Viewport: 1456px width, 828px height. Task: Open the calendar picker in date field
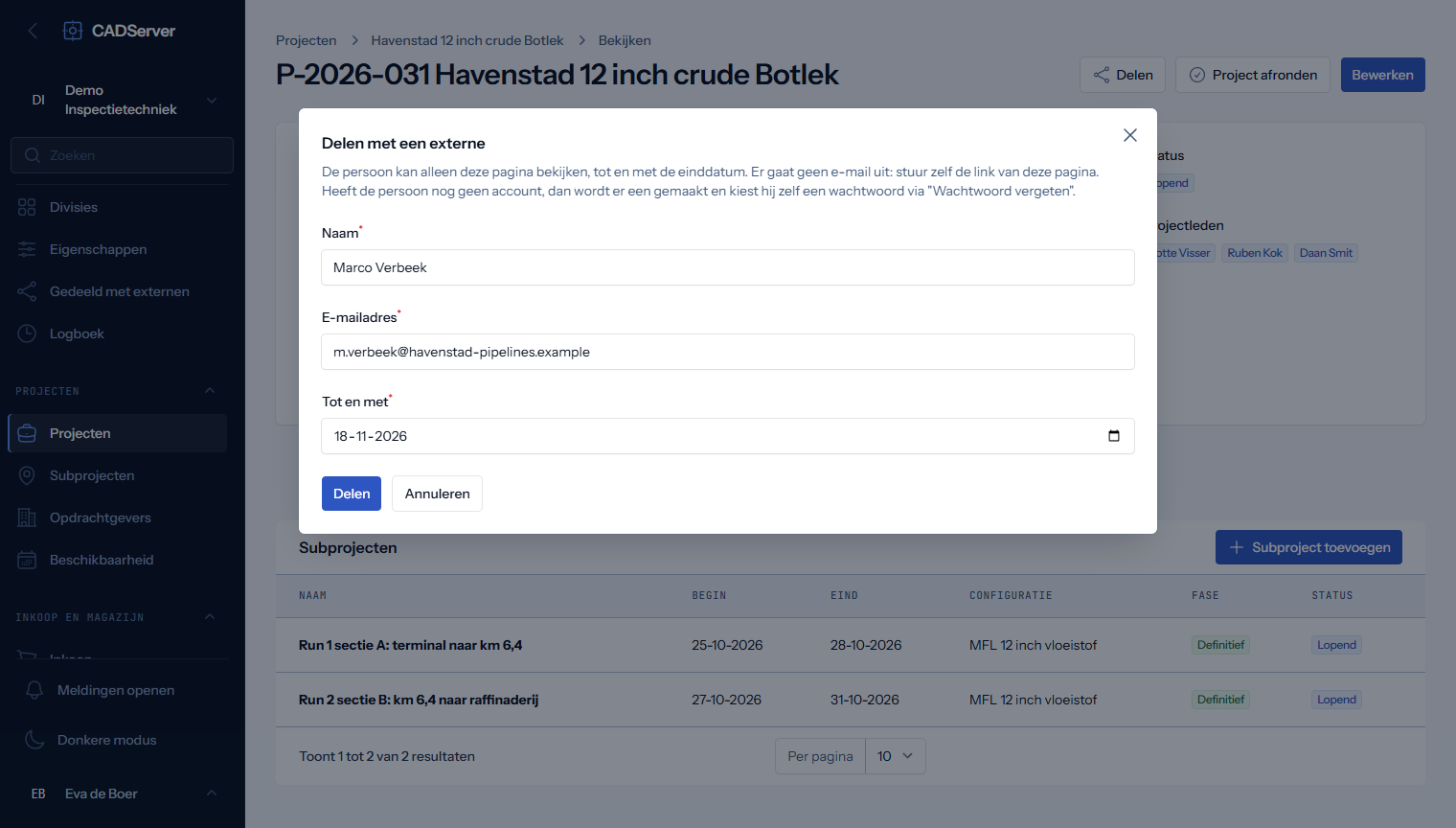[x=1114, y=436]
